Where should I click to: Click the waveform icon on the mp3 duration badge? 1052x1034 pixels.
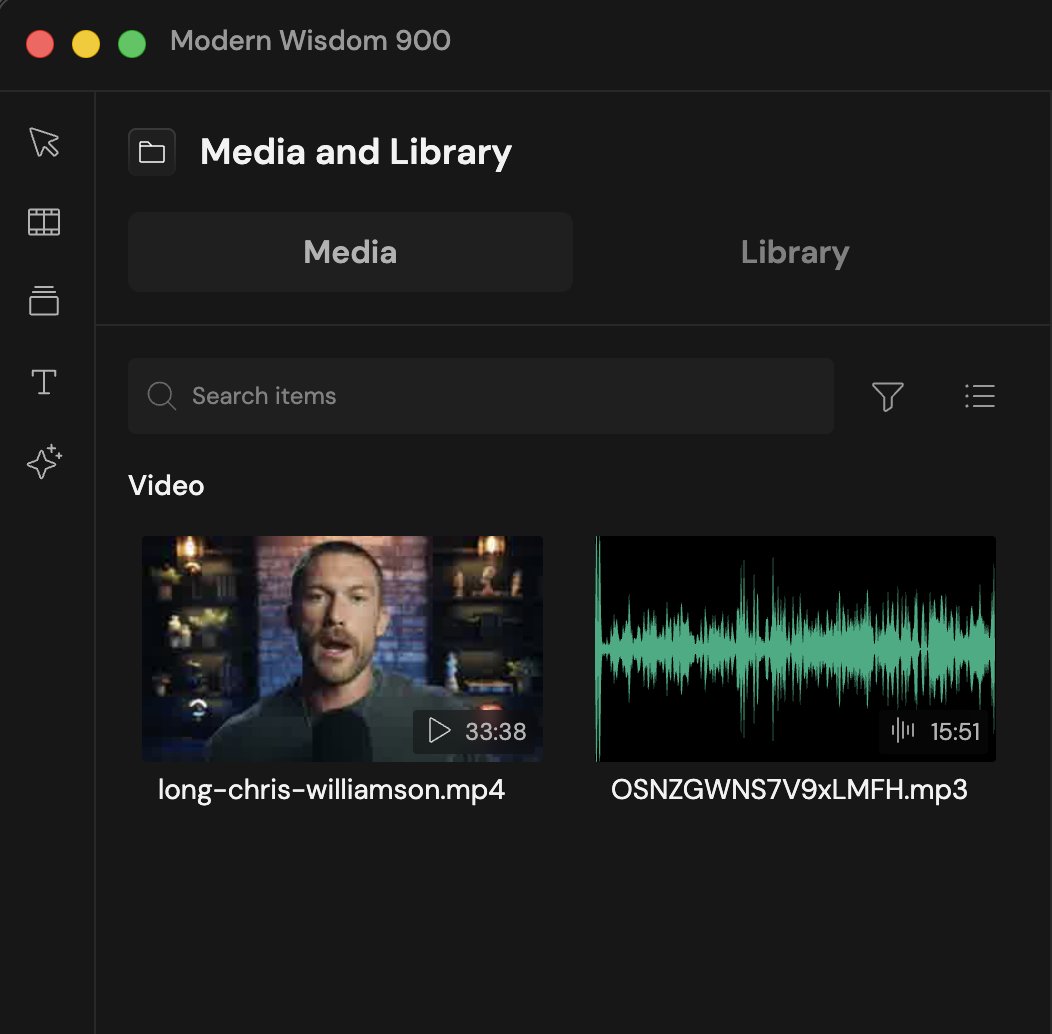click(x=901, y=731)
